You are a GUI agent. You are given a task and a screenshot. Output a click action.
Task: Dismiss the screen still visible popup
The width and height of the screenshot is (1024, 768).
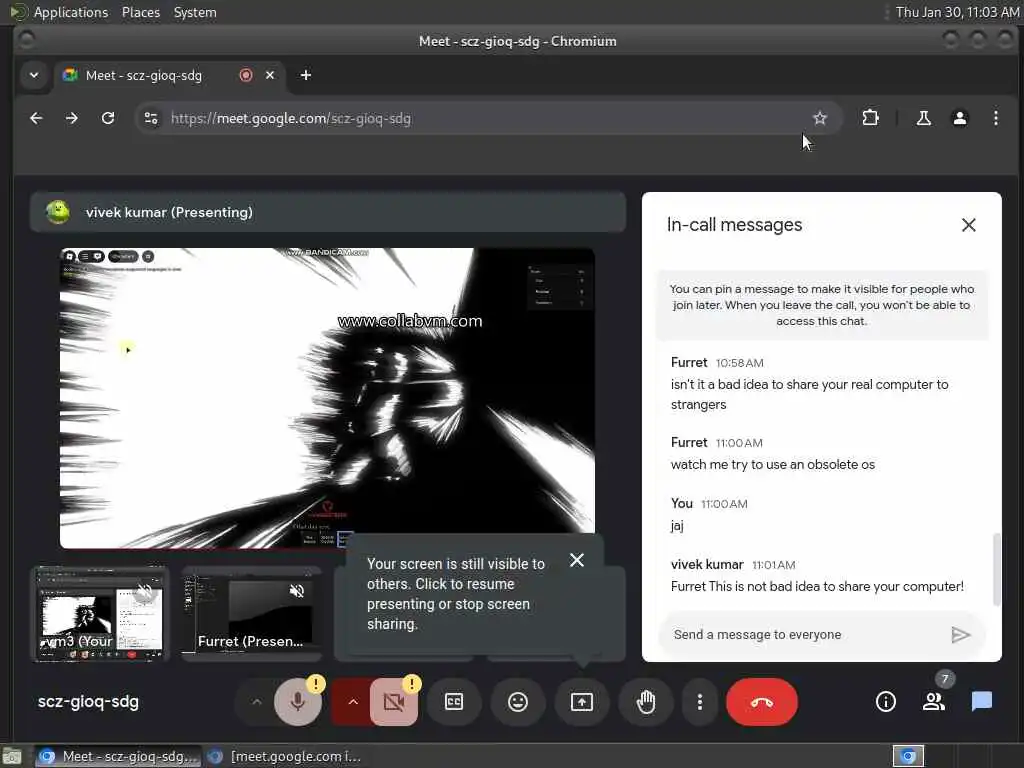577,560
